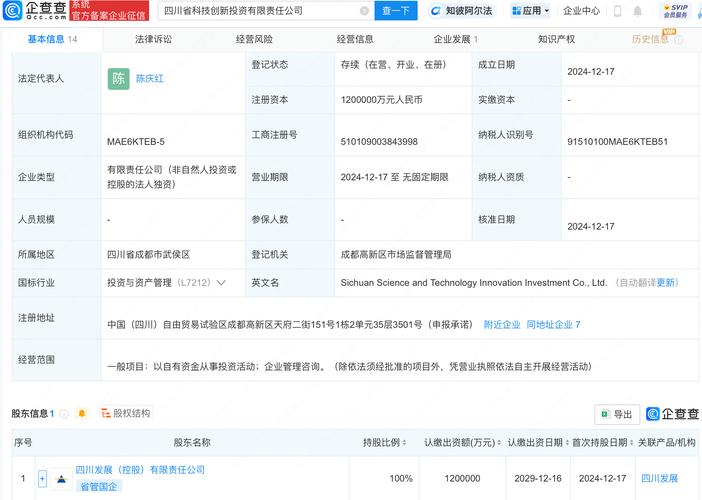Click the 四川发展 shareholder logo thumbnail

(x=61, y=479)
